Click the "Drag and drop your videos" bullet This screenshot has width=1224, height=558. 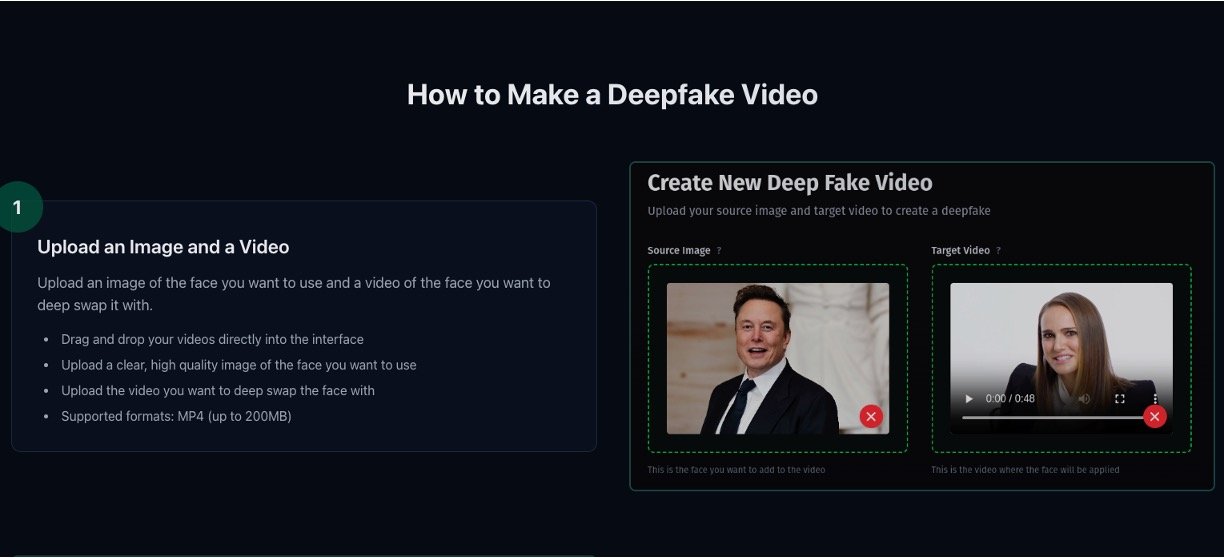tap(212, 339)
